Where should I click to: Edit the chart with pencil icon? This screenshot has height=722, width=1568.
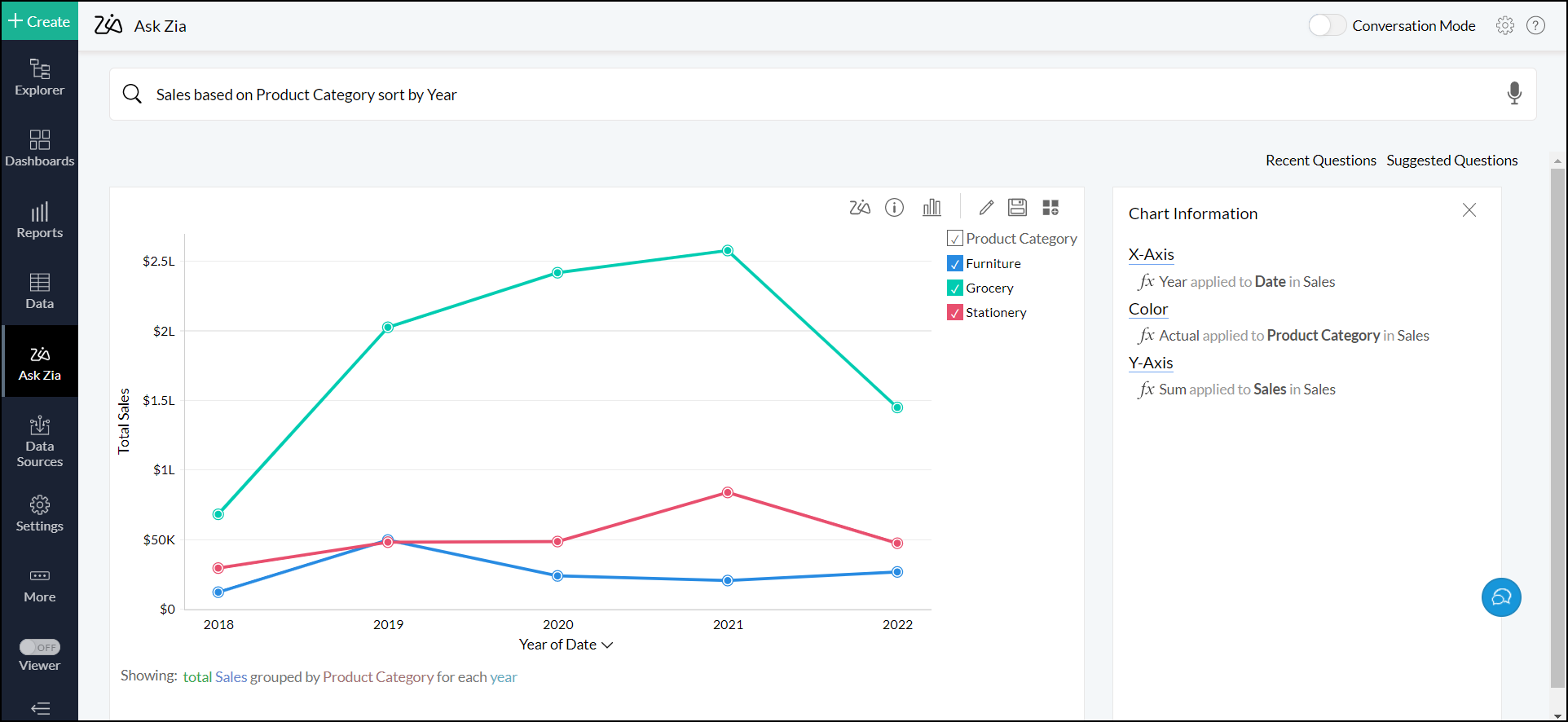pyautogui.click(x=986, y=208)
